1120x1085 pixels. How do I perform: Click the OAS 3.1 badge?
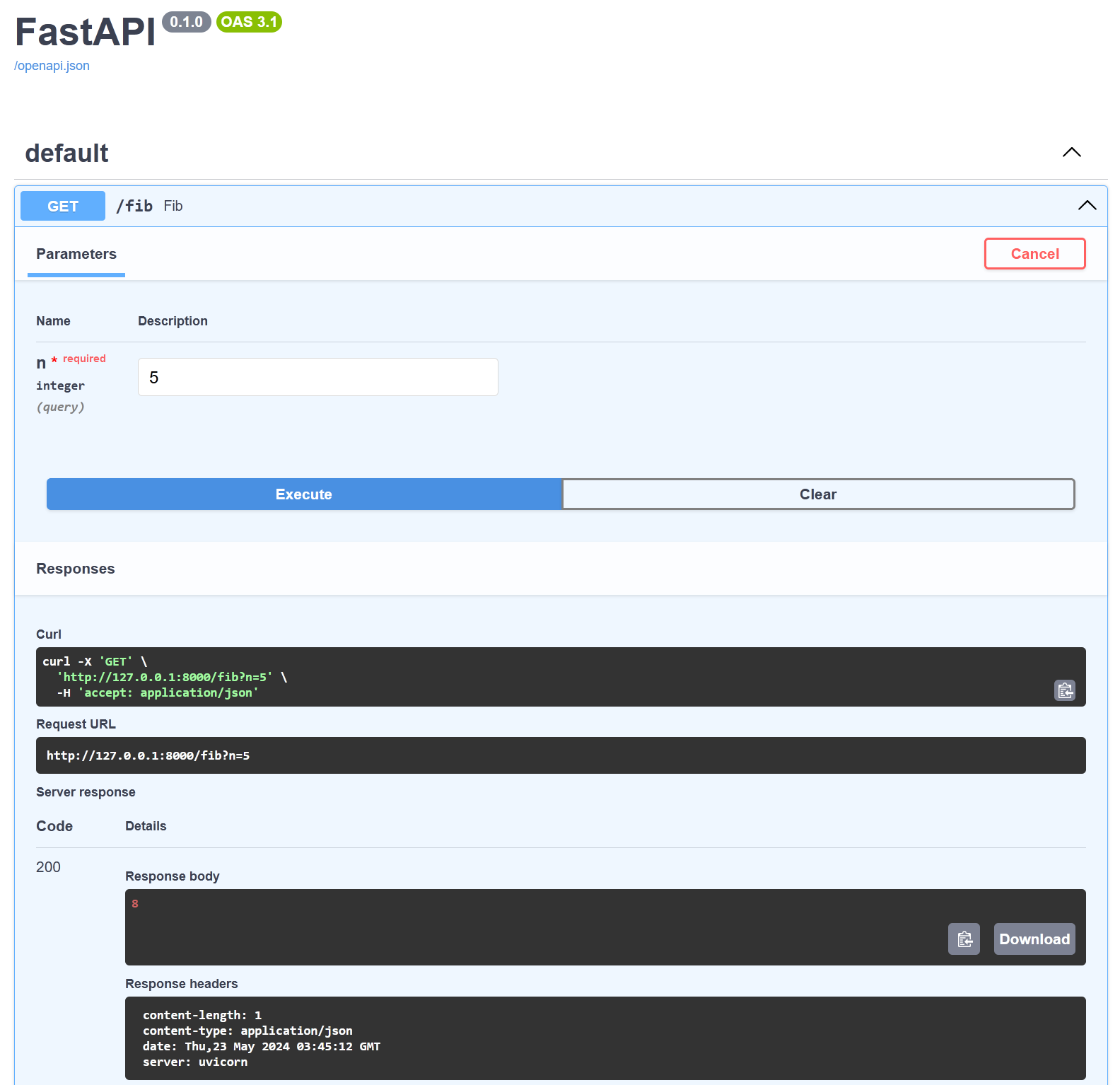click(x=249, y=22)
